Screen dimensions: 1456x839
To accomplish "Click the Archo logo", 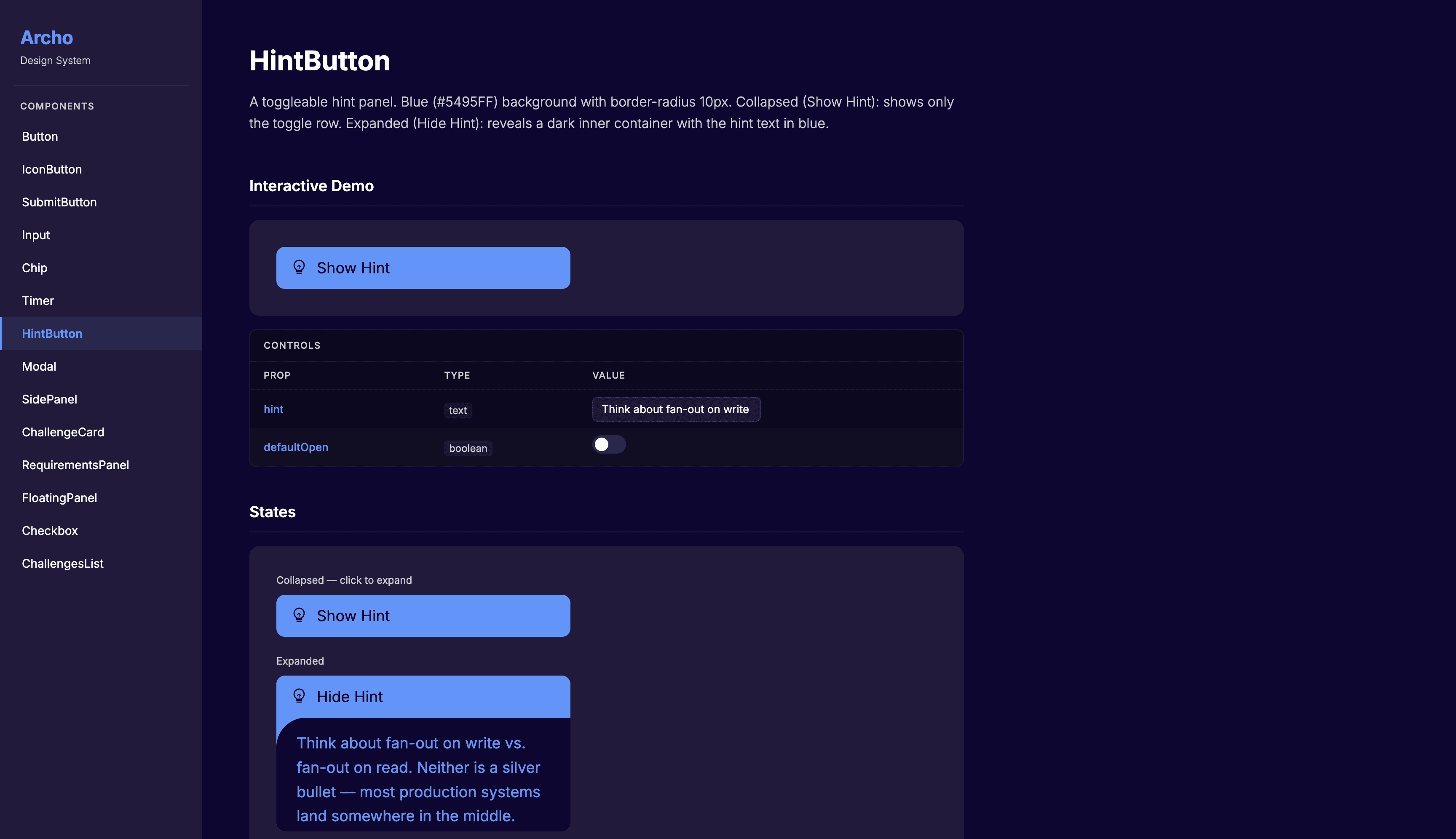I will click(x=47, y=37).
